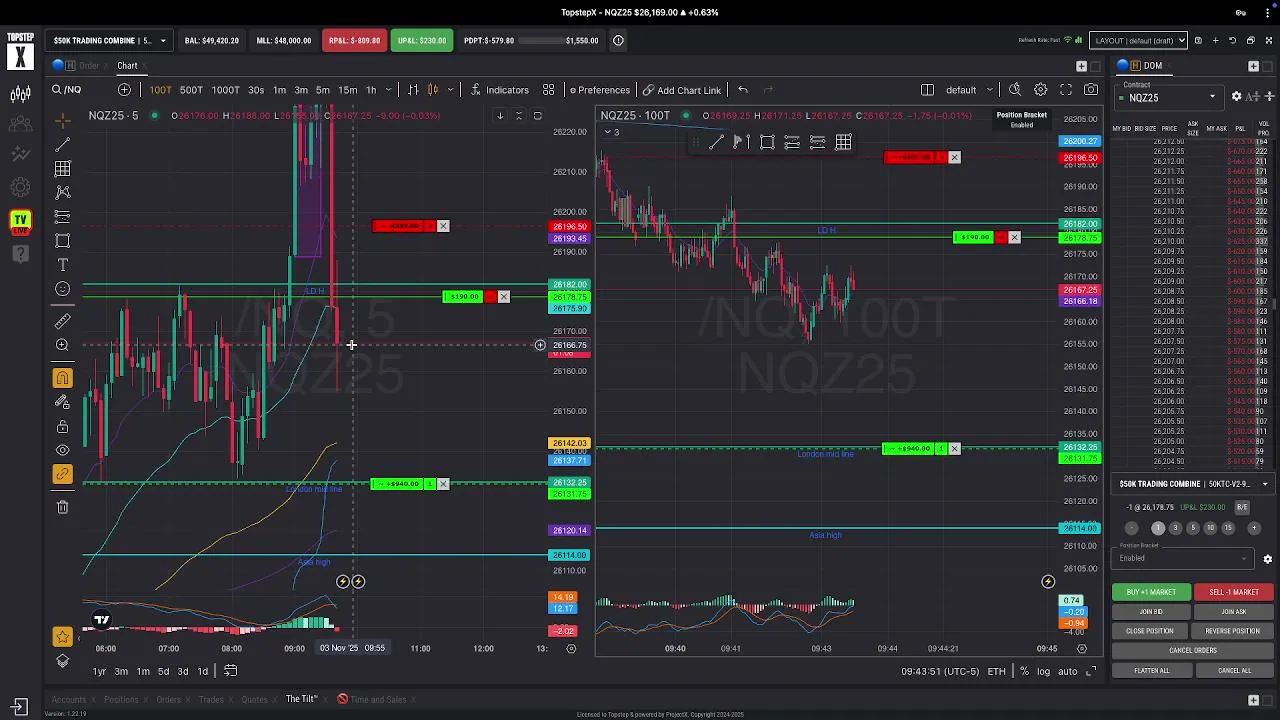Screen dimensions: 1280x720
Task: Click the TV Live sidebar icon
Action: pyautogui.click(x=20, y=221)
